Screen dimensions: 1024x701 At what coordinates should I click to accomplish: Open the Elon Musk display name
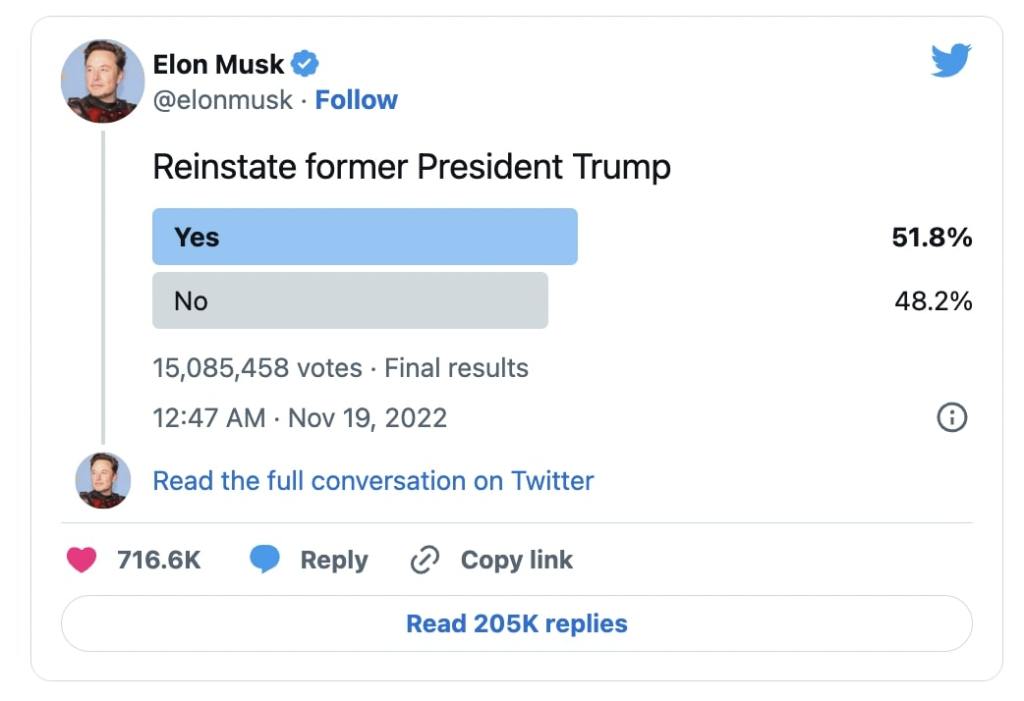218,66
